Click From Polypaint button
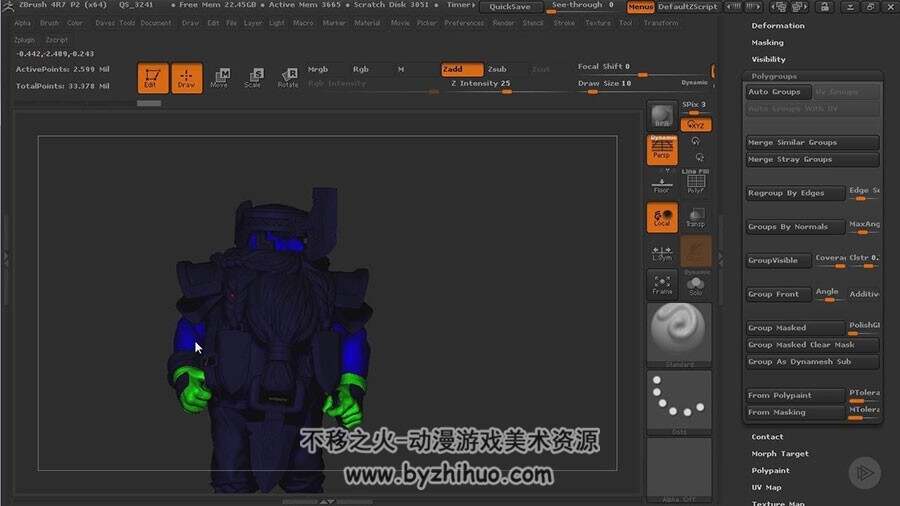Image resolution: width=900 pixels, height=506 pixels. (795, 395)
